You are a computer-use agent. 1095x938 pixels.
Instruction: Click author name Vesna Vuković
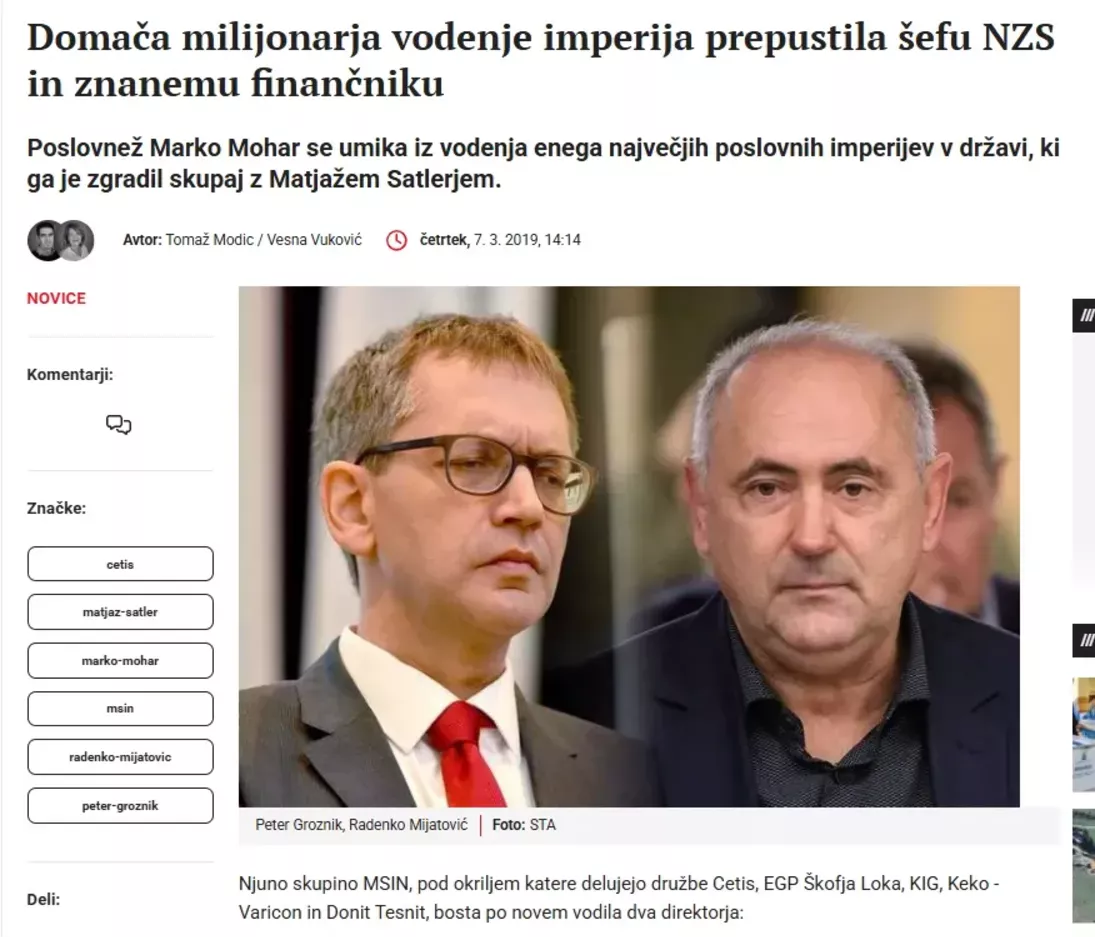tap(314, 240)
